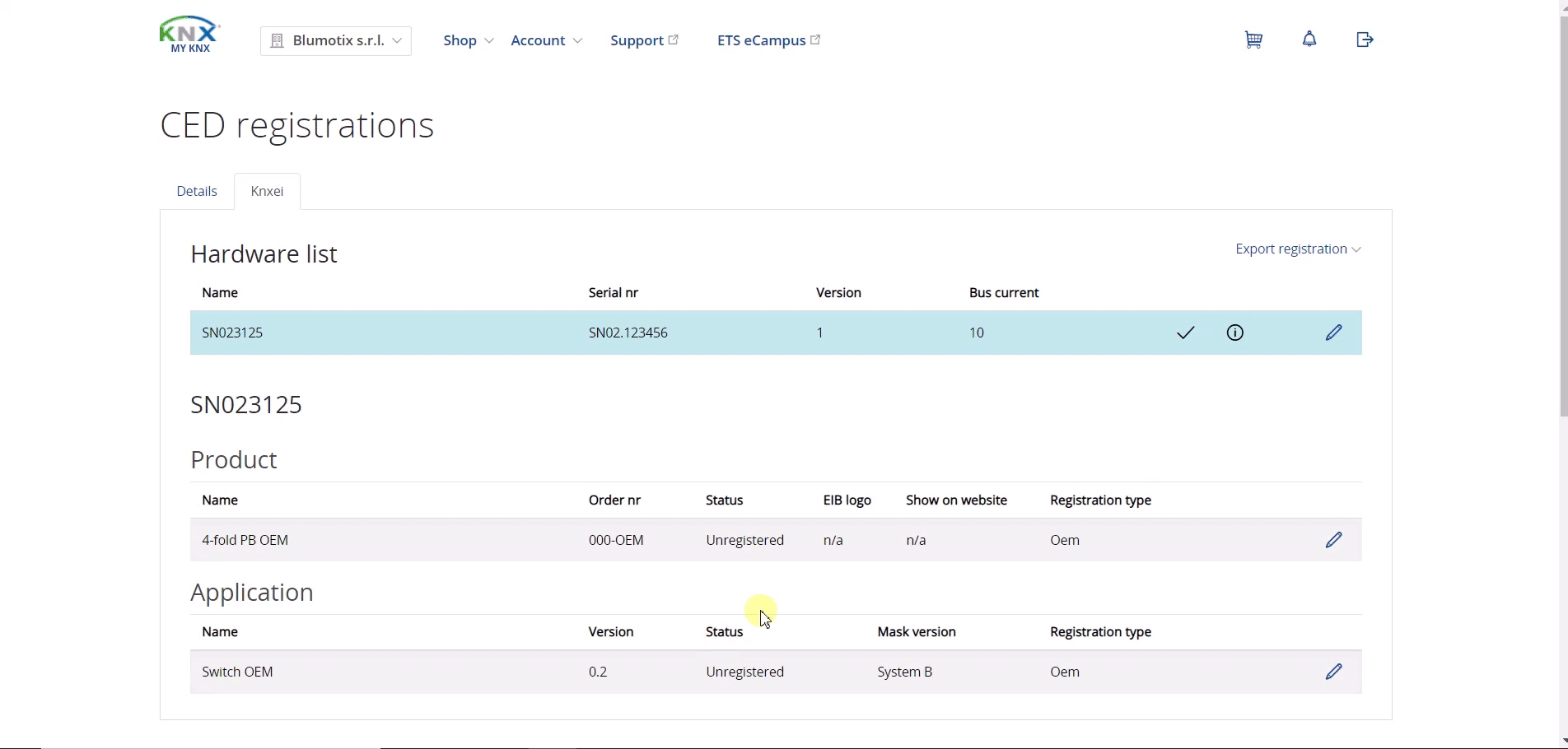Image resolution: width=1568 pixels, height=749 pixels.
Task: Edit application Switch OEM pencil icon
Action: click(1334, 672)
